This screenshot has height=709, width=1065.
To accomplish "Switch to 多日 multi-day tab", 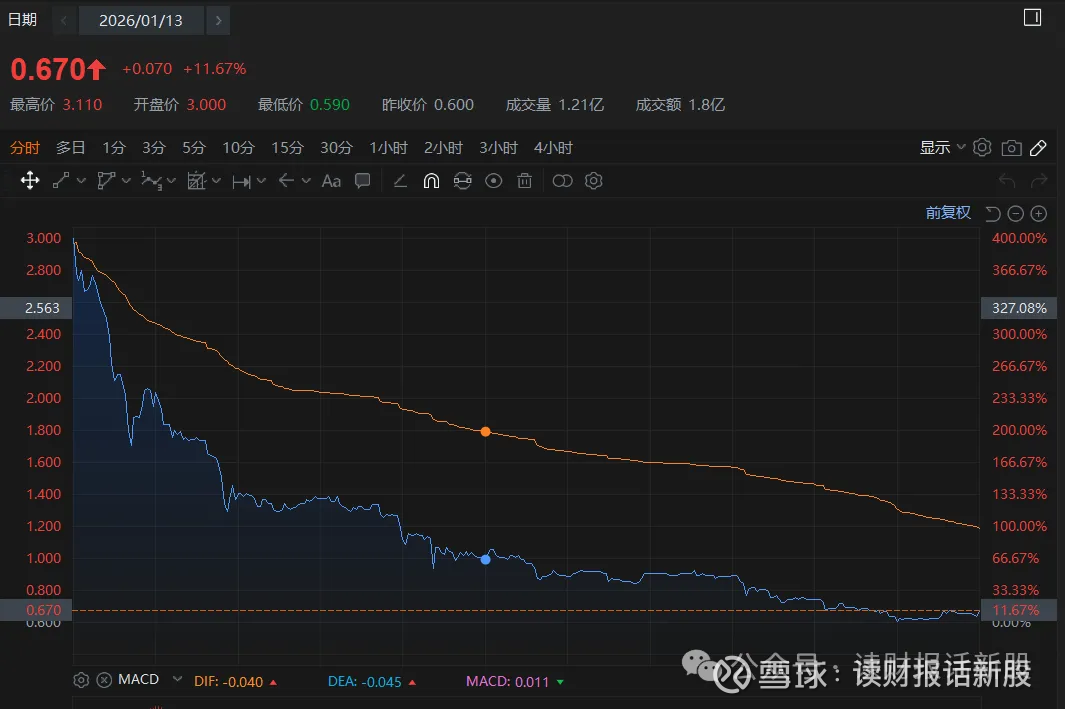I will pos(71,147).
